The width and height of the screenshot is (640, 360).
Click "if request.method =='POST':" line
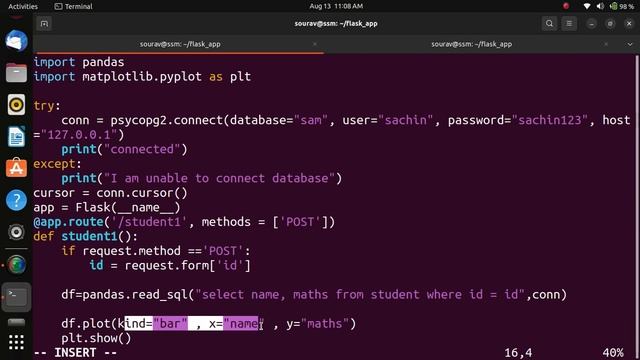[x=156, y=251]
